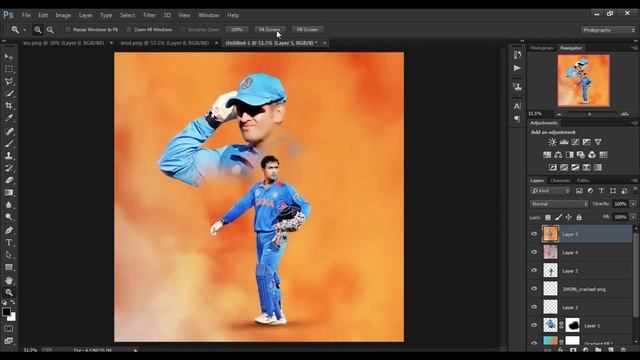Select the Quick Selection tool
Image resolution: width=640 pixels, height=360 pixels.
pyautogui.click(x=9, y=93)
